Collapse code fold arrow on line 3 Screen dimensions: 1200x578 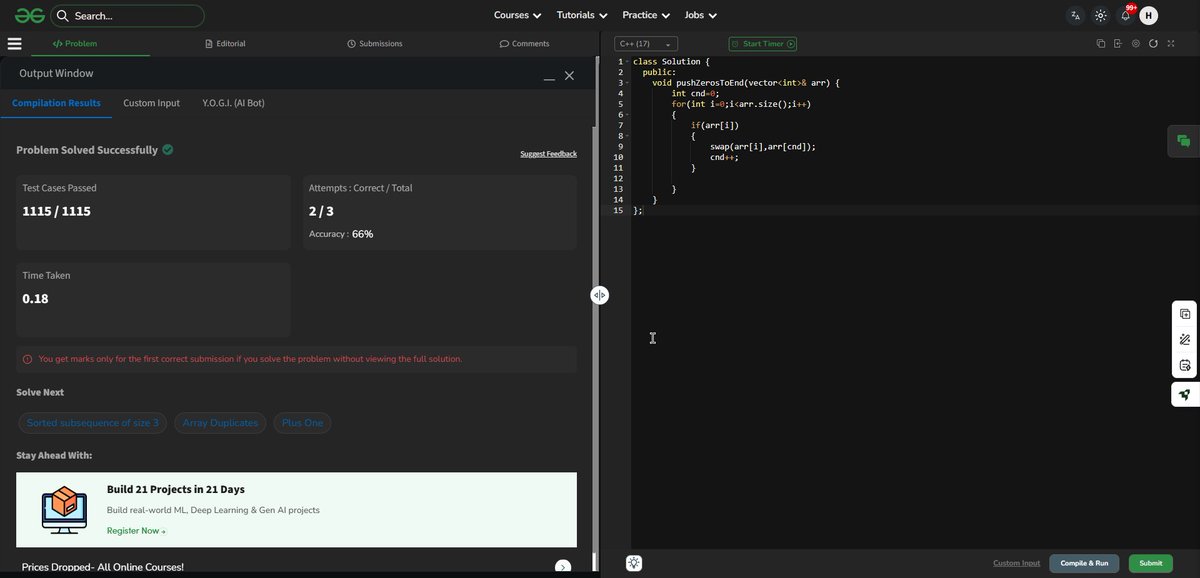coord(628,83)
